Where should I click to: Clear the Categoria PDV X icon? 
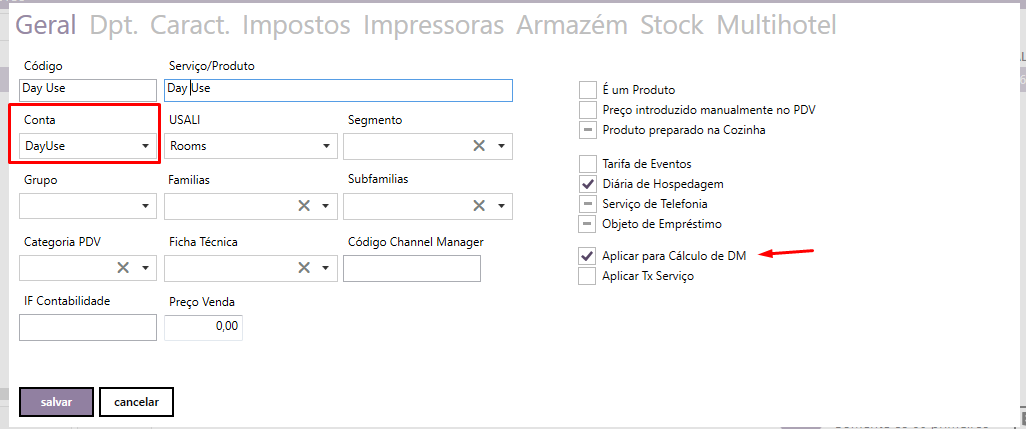pyautogui.click(x=123, y=267)
